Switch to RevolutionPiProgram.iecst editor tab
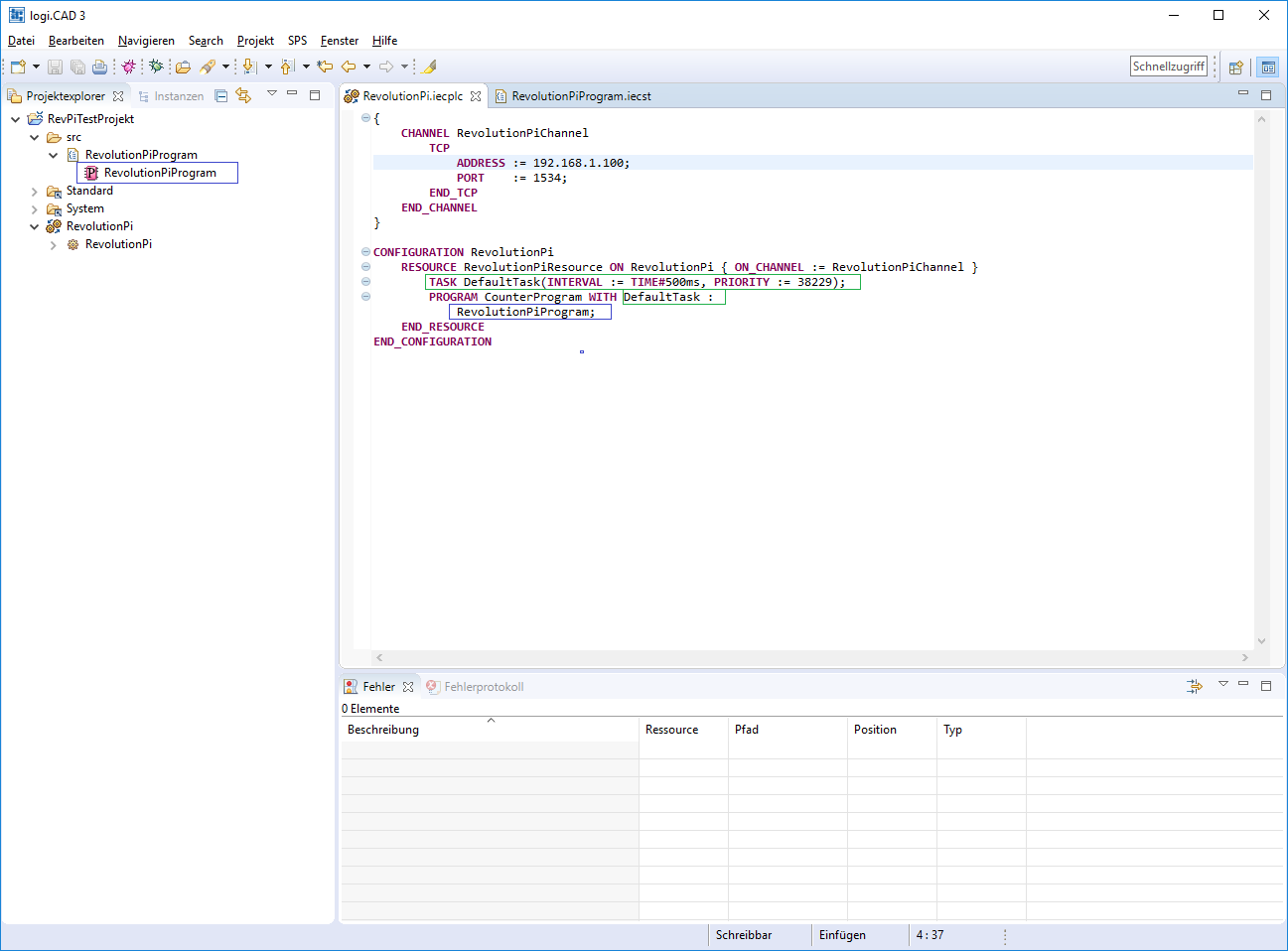The image size is (1288, 951). [573, 96]
